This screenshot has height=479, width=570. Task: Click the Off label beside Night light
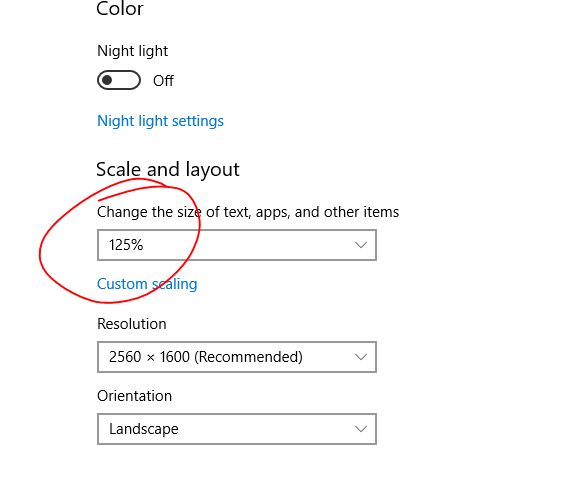point(163,81)
